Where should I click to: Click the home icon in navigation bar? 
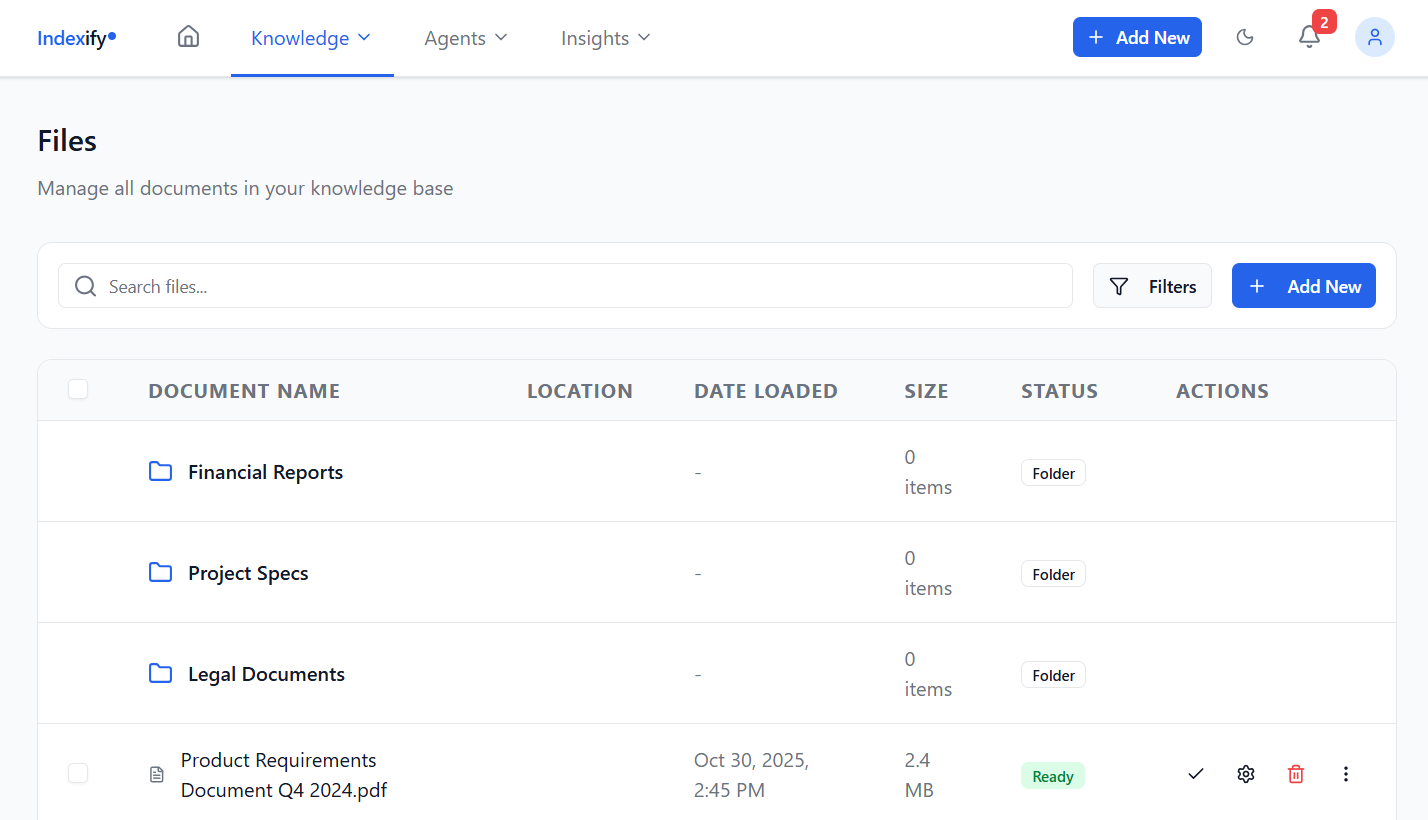(188, 36)
